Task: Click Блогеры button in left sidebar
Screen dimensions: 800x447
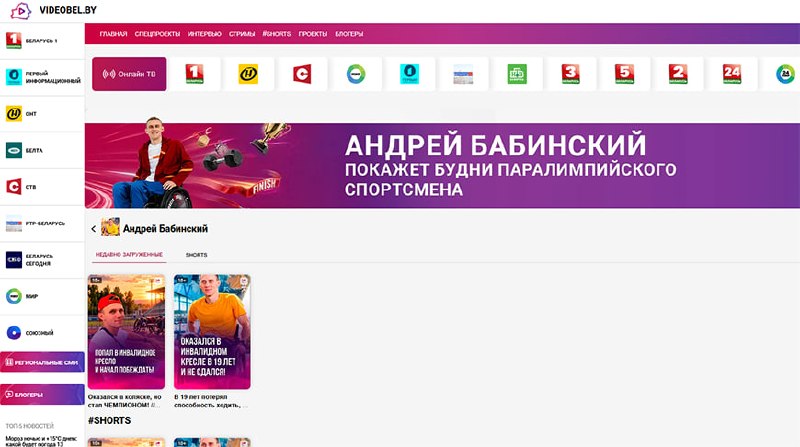Action: tap(42, 394)
